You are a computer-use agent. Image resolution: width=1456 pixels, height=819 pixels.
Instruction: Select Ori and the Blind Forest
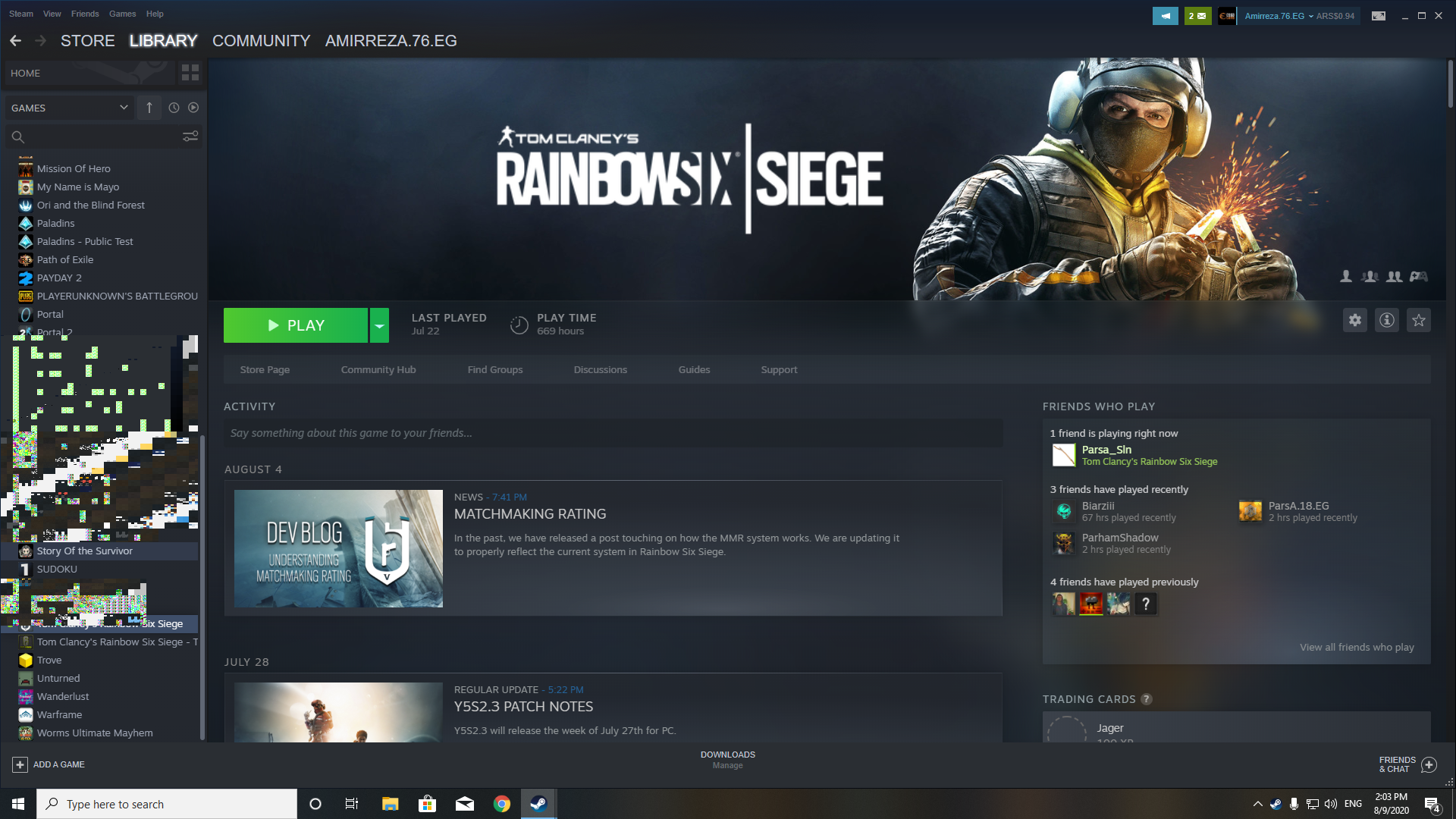[x=91, y=205]
